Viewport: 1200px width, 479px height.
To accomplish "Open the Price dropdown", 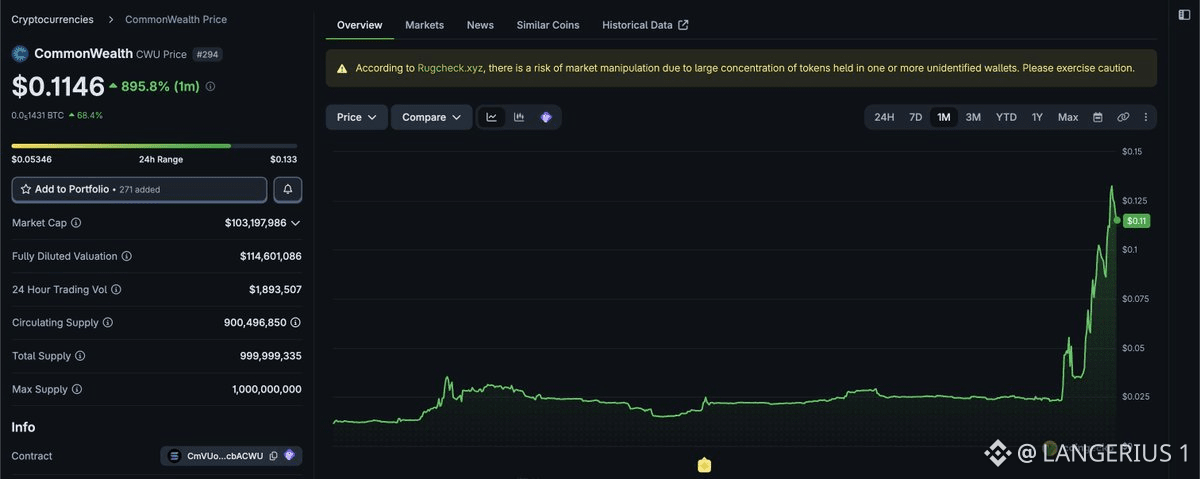I will (x=357, y=117).
